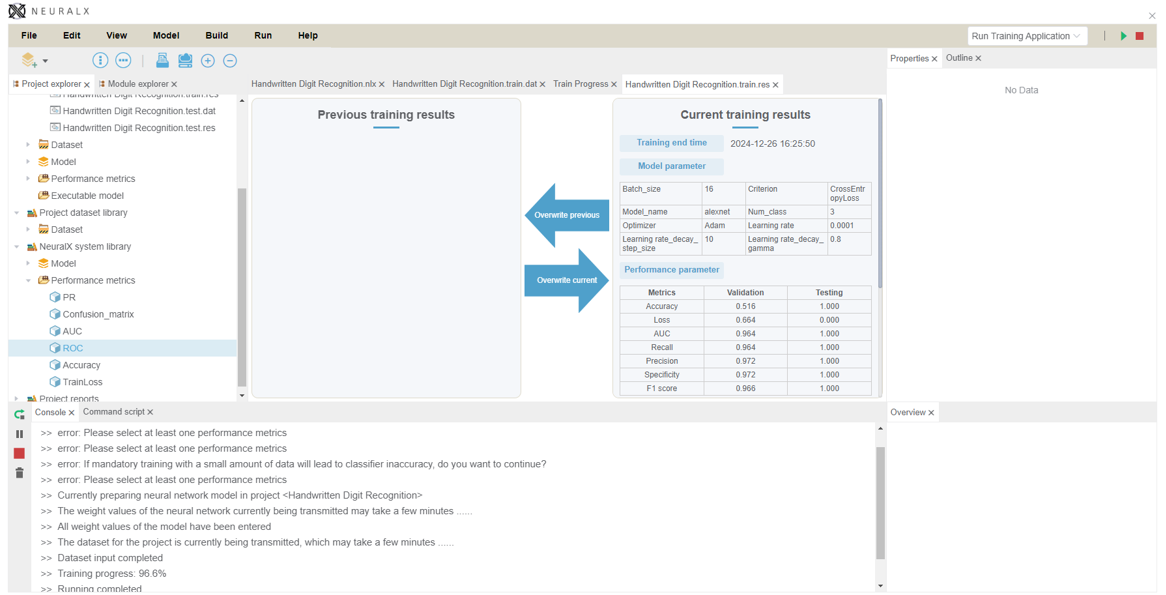Click the green run button in the toolbar
The image size is (1166, 595).
pos(1123,36)
